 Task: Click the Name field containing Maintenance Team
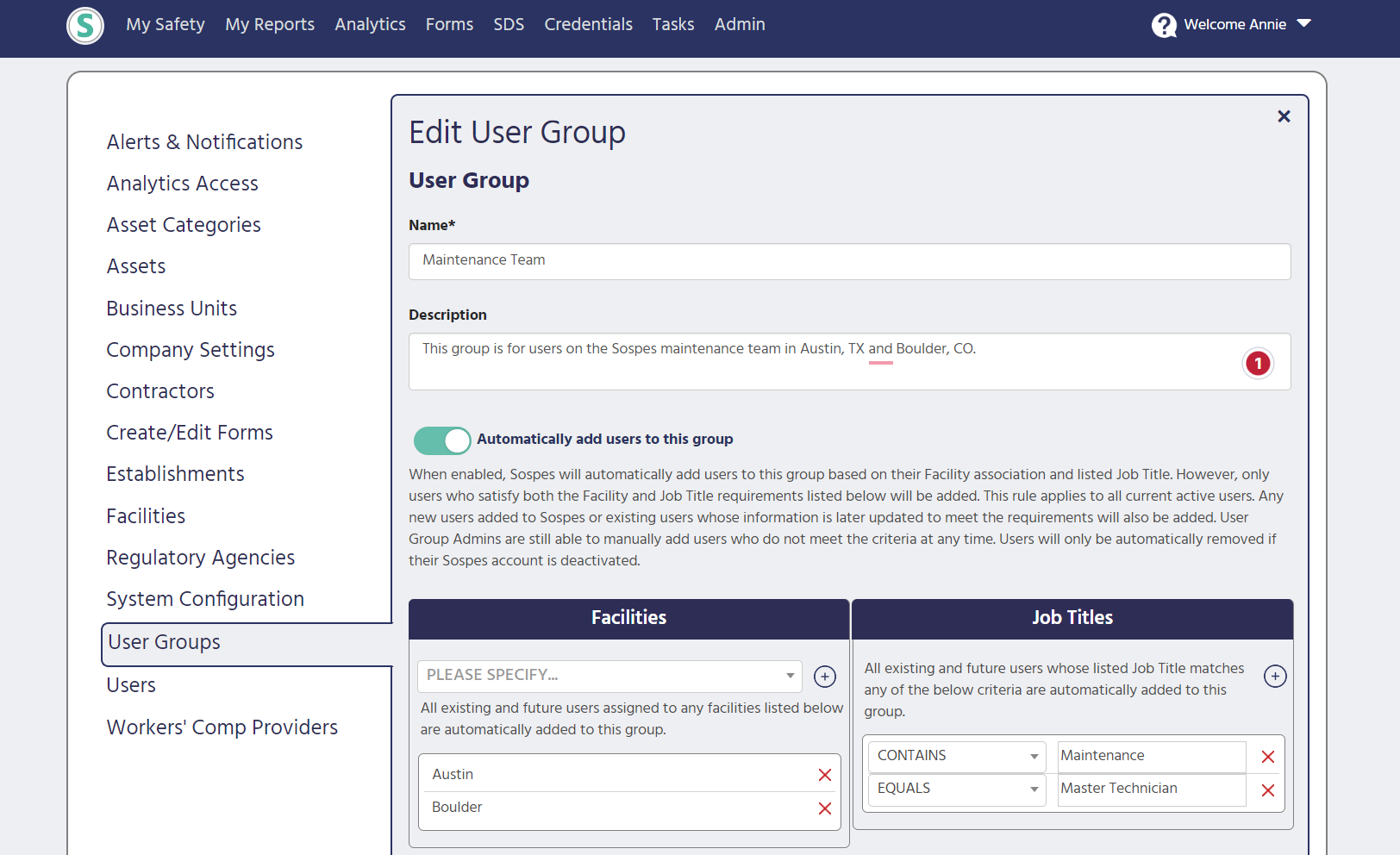click(849, 261)
